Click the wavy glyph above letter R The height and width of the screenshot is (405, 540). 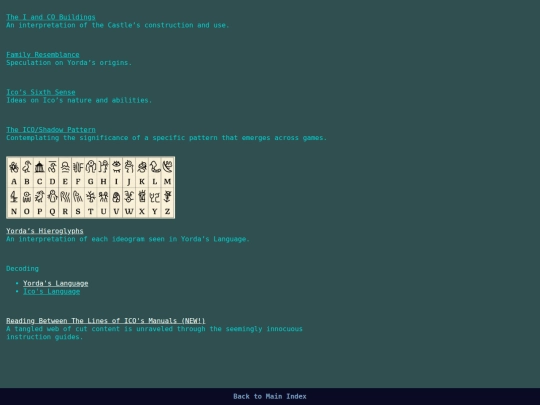pos(65,197)
